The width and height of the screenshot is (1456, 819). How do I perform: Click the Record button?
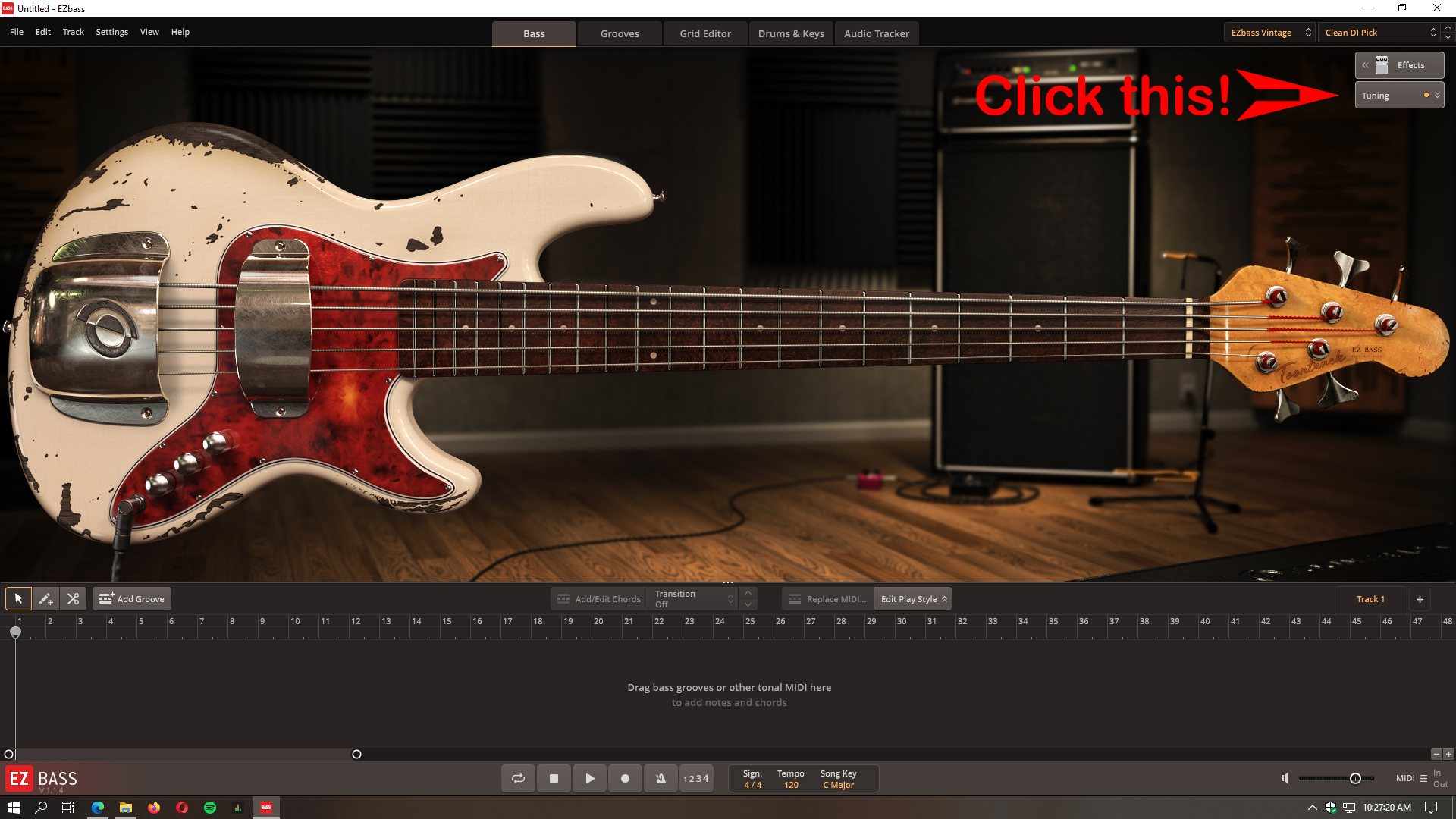pyautogui.click(x=625, y=779)
